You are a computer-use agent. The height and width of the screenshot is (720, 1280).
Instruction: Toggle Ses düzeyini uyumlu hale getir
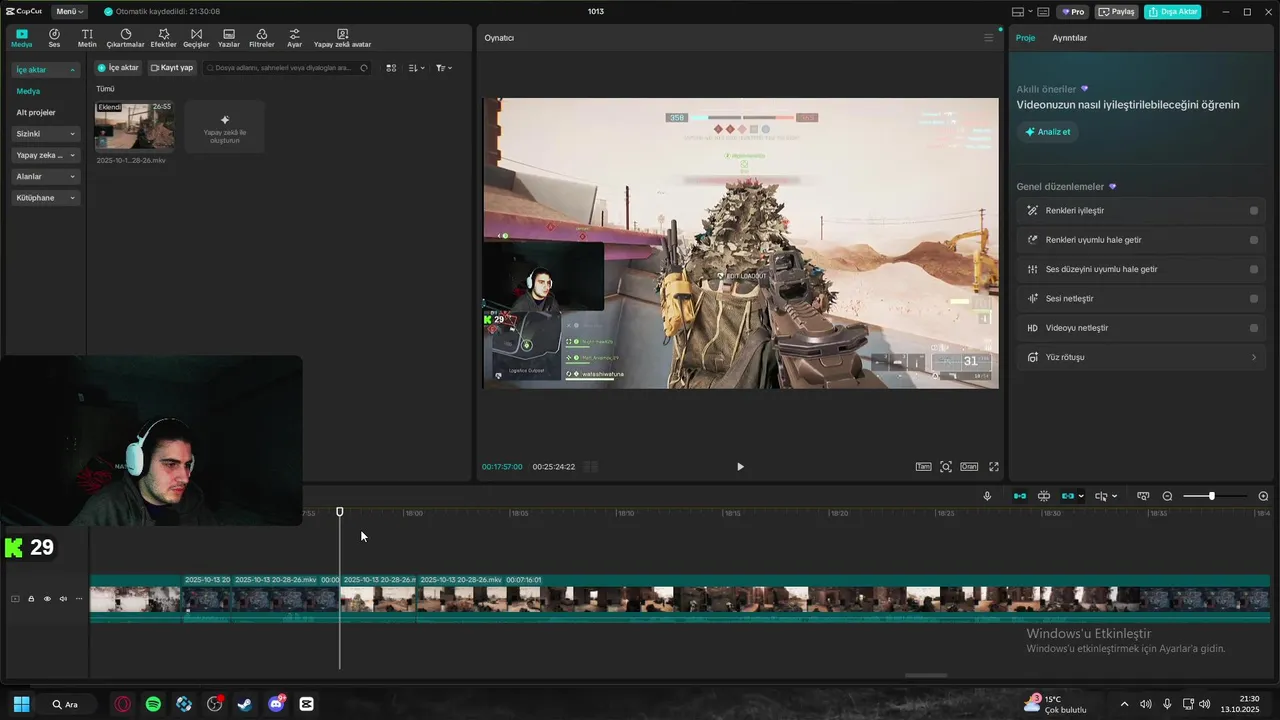1254,269
